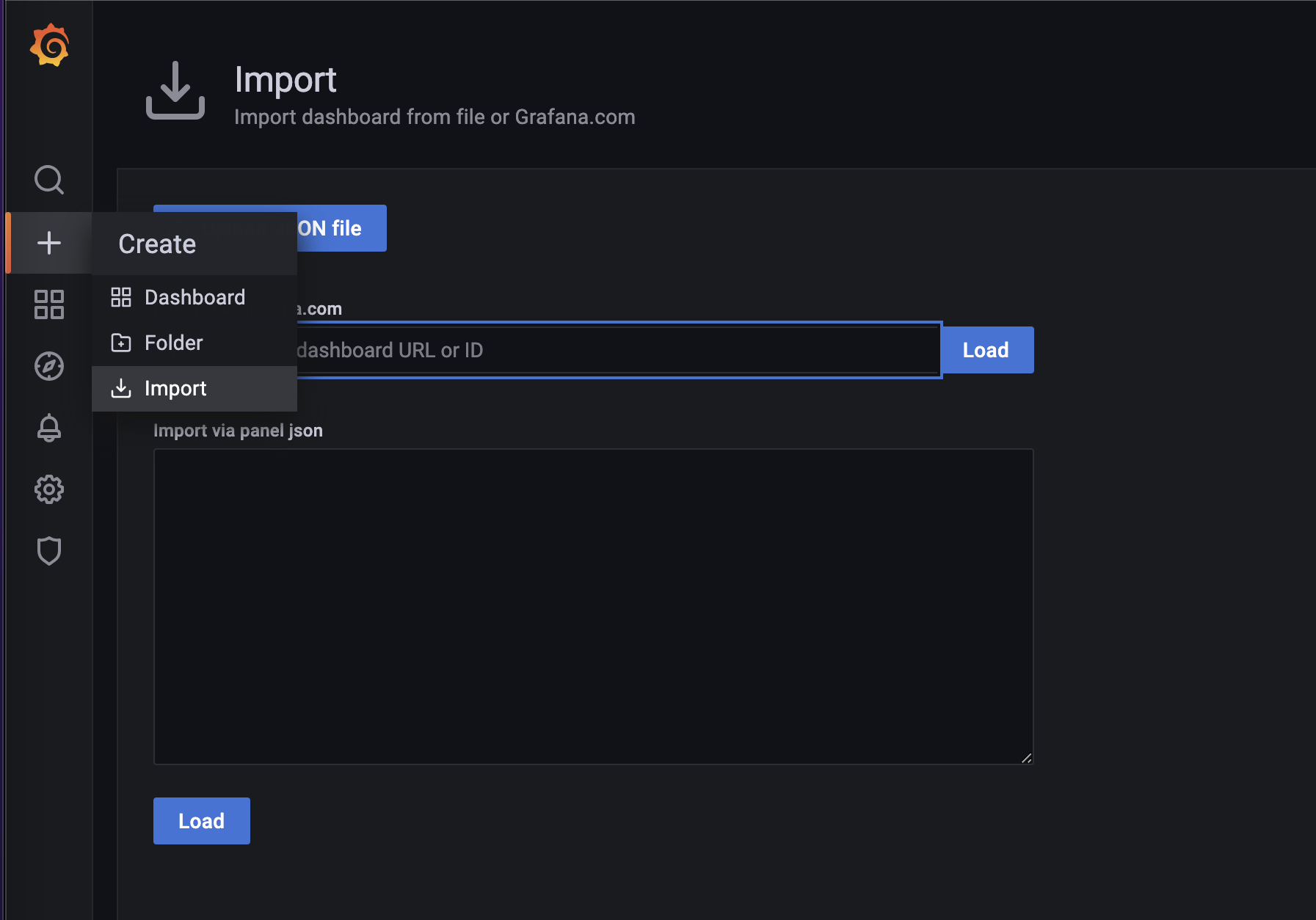Click the grid icon beside Dashboard menu entry
1316x920 pixels.
[121, 297]
